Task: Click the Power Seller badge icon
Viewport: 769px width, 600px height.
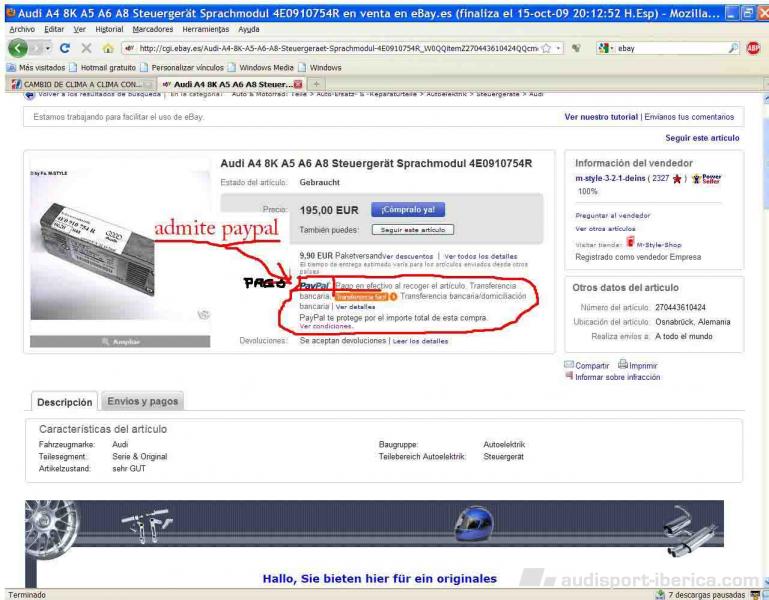Action: pyautogui.click(x=706, y=179)
